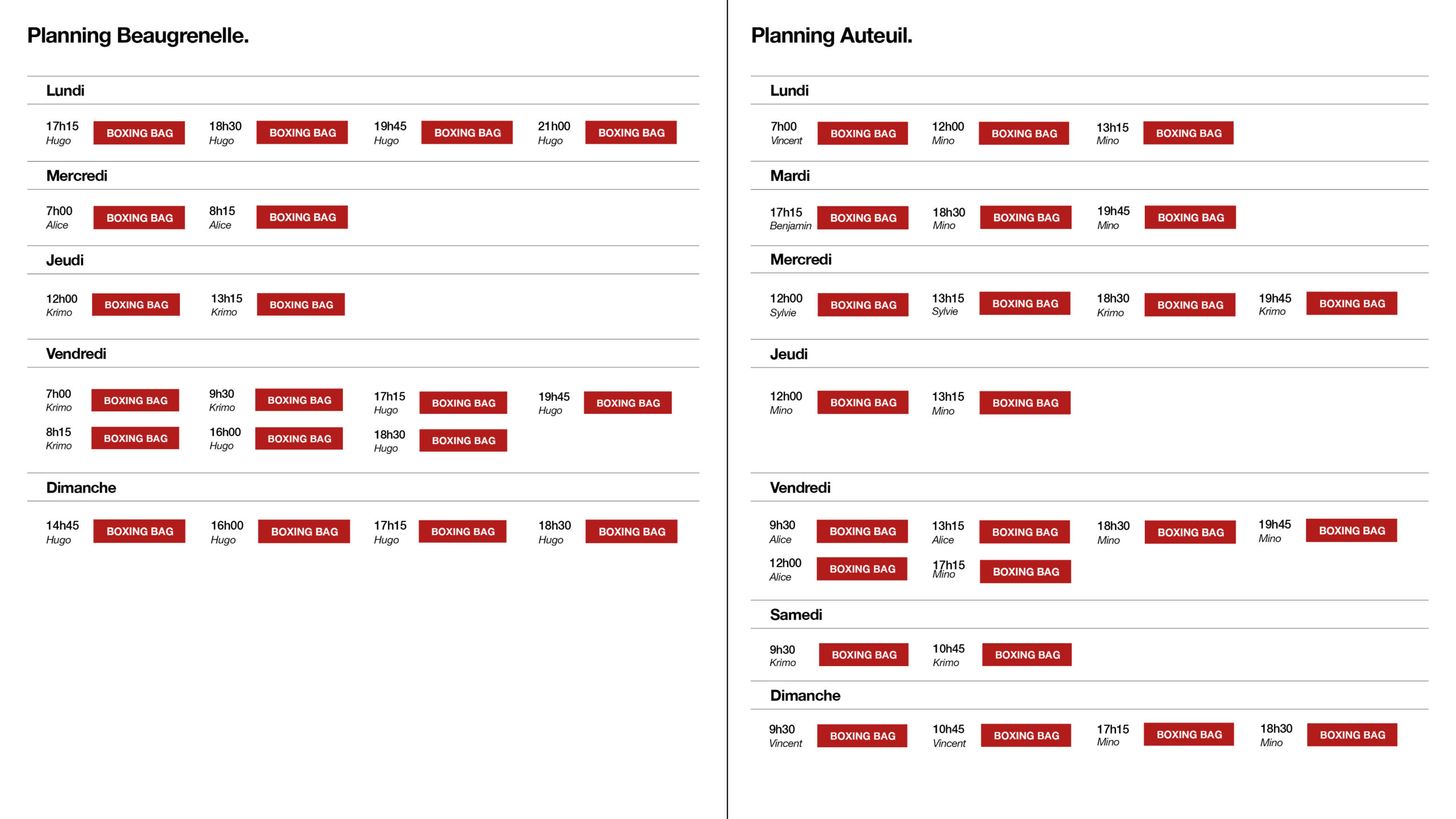Click Auteuil Mardi 17h15 Benjamin Boxing Bag
The width and height of the screenshot is (1456, 819).
863,218
